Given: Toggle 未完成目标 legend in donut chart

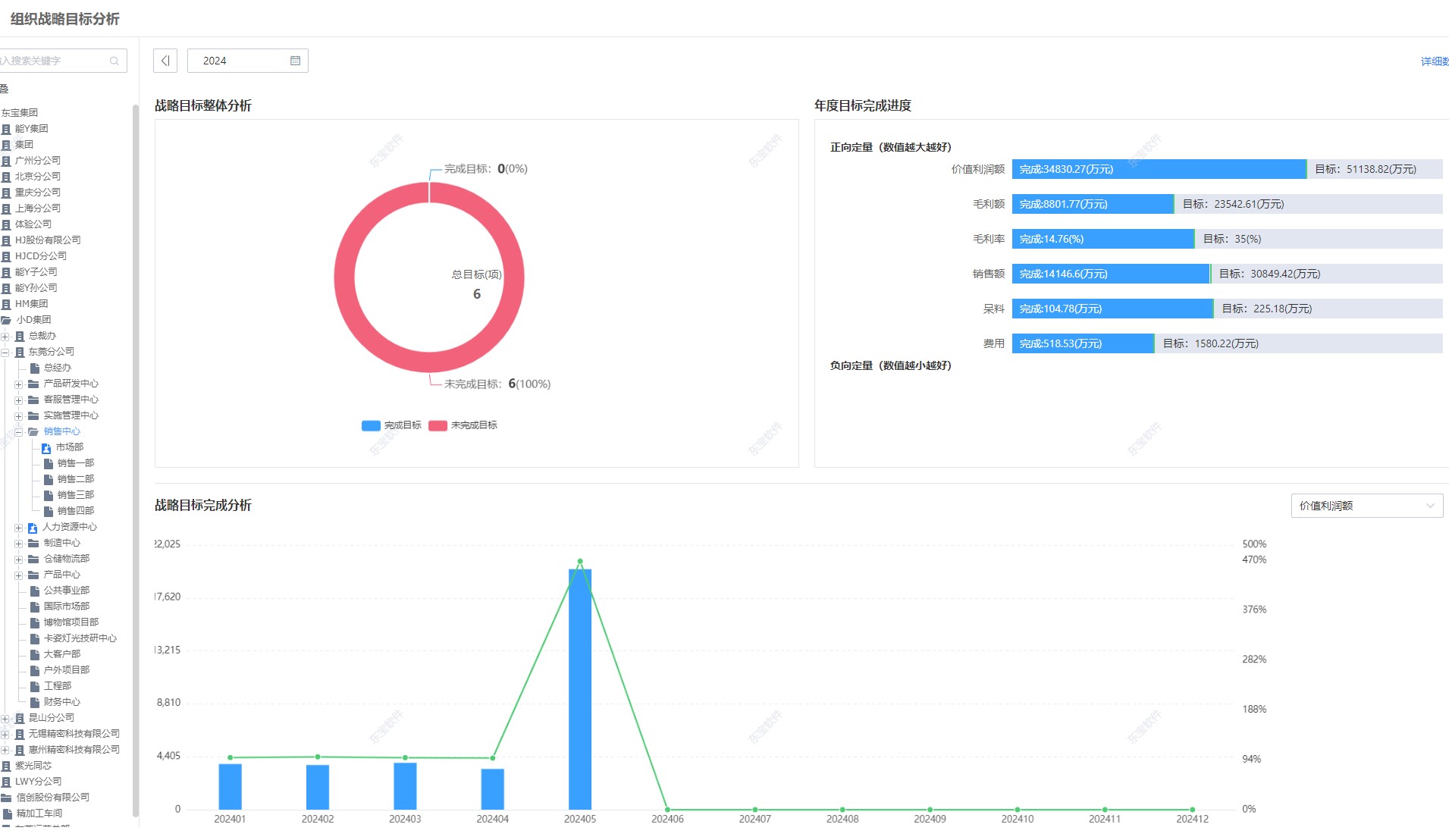Looking at the screenshot, I should click(463, 425).
